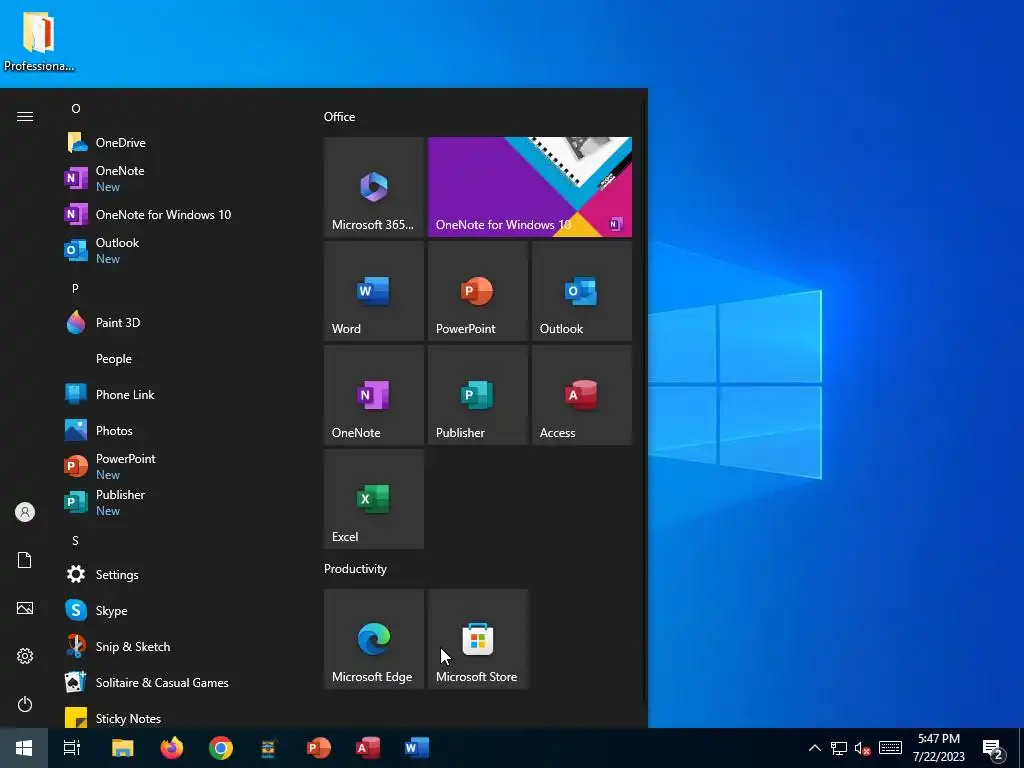This screenshot has height=768, width=1024.
Task: Launch the Publisher tile in Office group
Action: [477, 395]
